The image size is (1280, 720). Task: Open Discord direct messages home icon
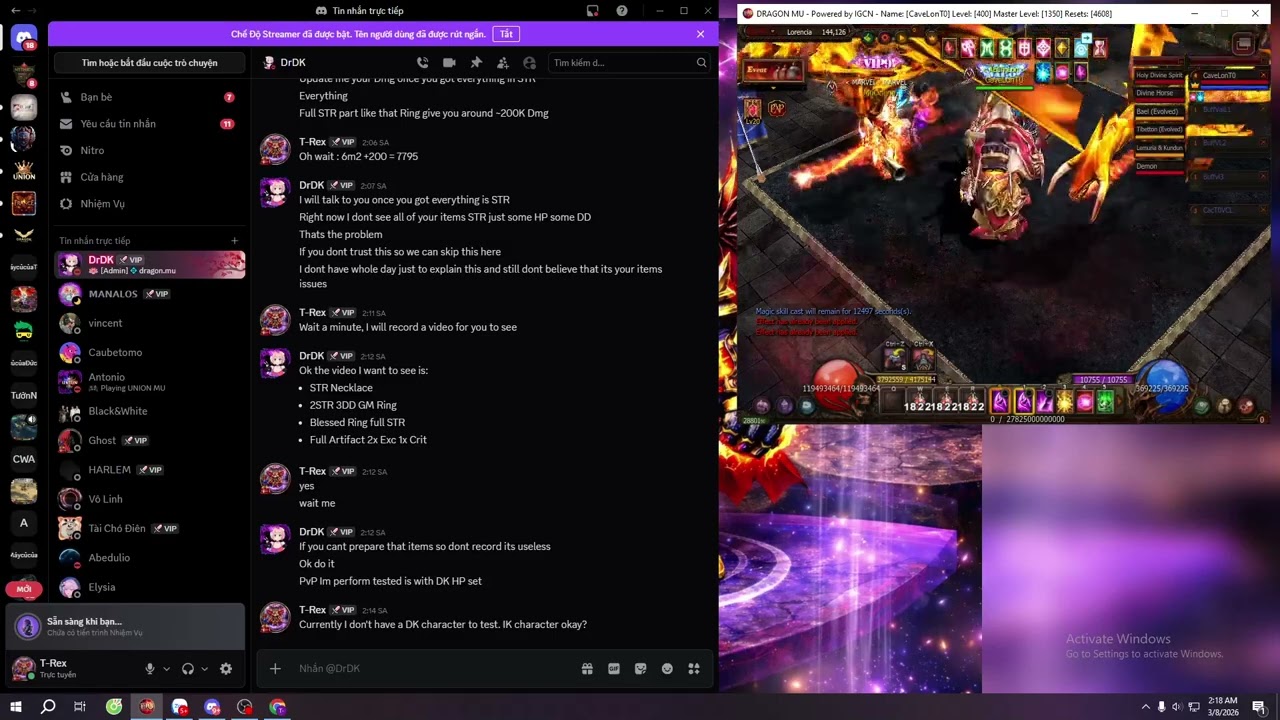tap(24, 40)
